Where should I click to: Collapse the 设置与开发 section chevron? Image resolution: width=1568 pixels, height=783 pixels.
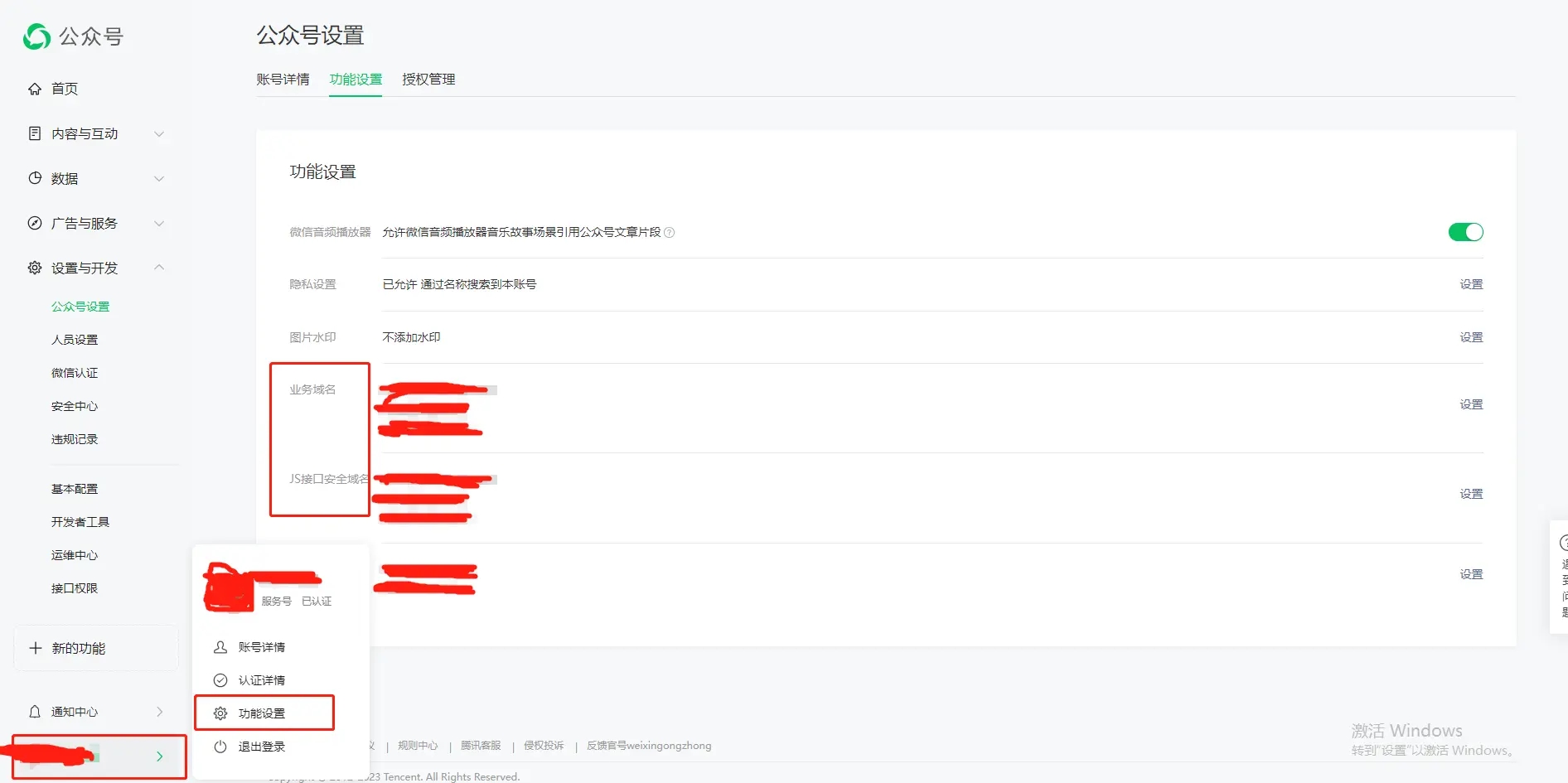click(159, 267)
